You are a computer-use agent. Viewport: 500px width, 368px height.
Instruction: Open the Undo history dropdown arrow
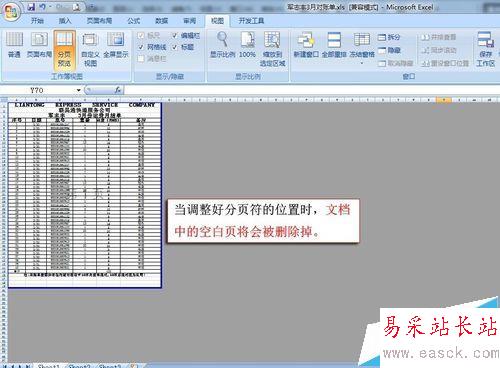[x=50, y=7]
